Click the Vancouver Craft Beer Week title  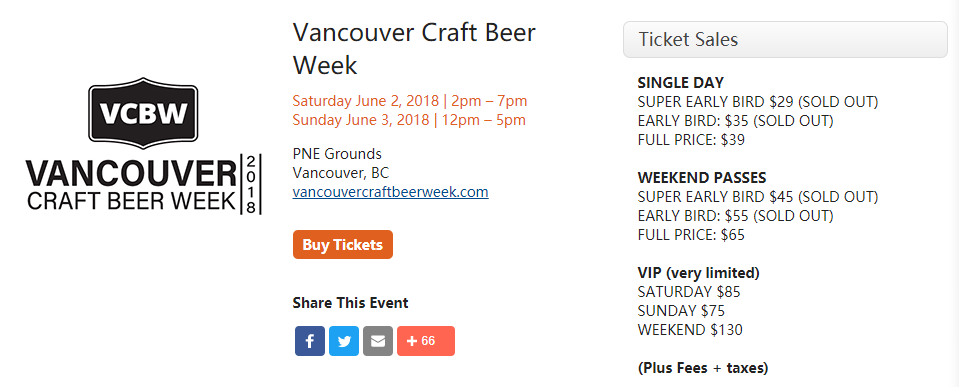414,48
